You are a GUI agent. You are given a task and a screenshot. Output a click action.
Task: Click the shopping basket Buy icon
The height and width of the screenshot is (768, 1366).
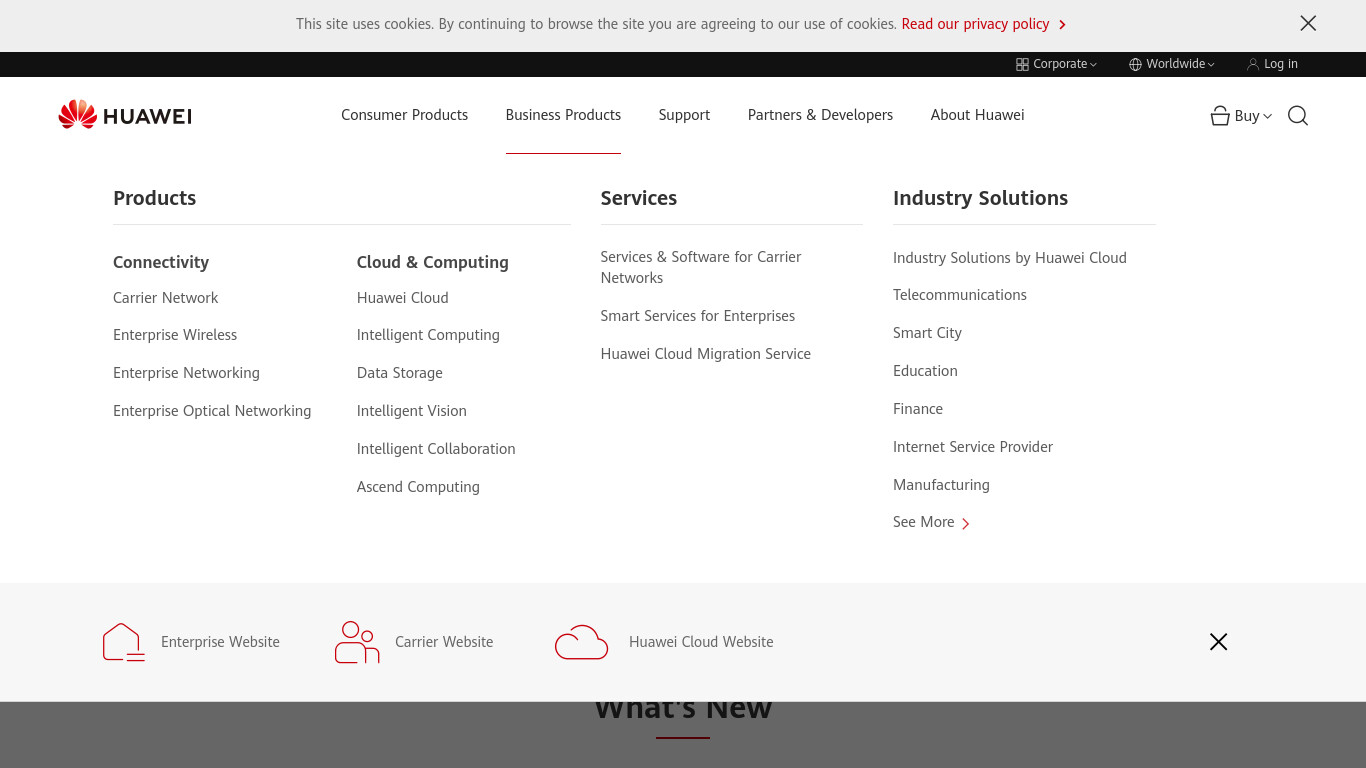pyautogui.click(x=1220, y=116)
